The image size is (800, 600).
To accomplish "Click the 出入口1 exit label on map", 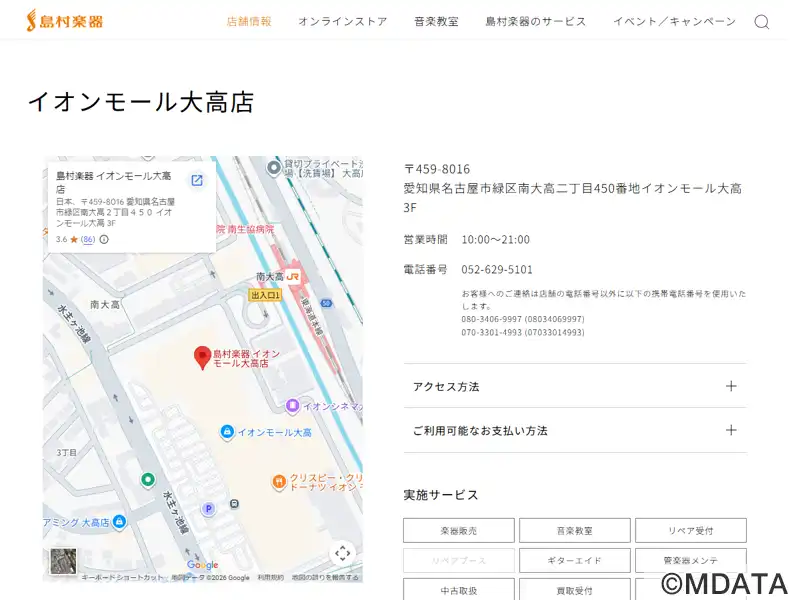I will [x=265, y=295].
